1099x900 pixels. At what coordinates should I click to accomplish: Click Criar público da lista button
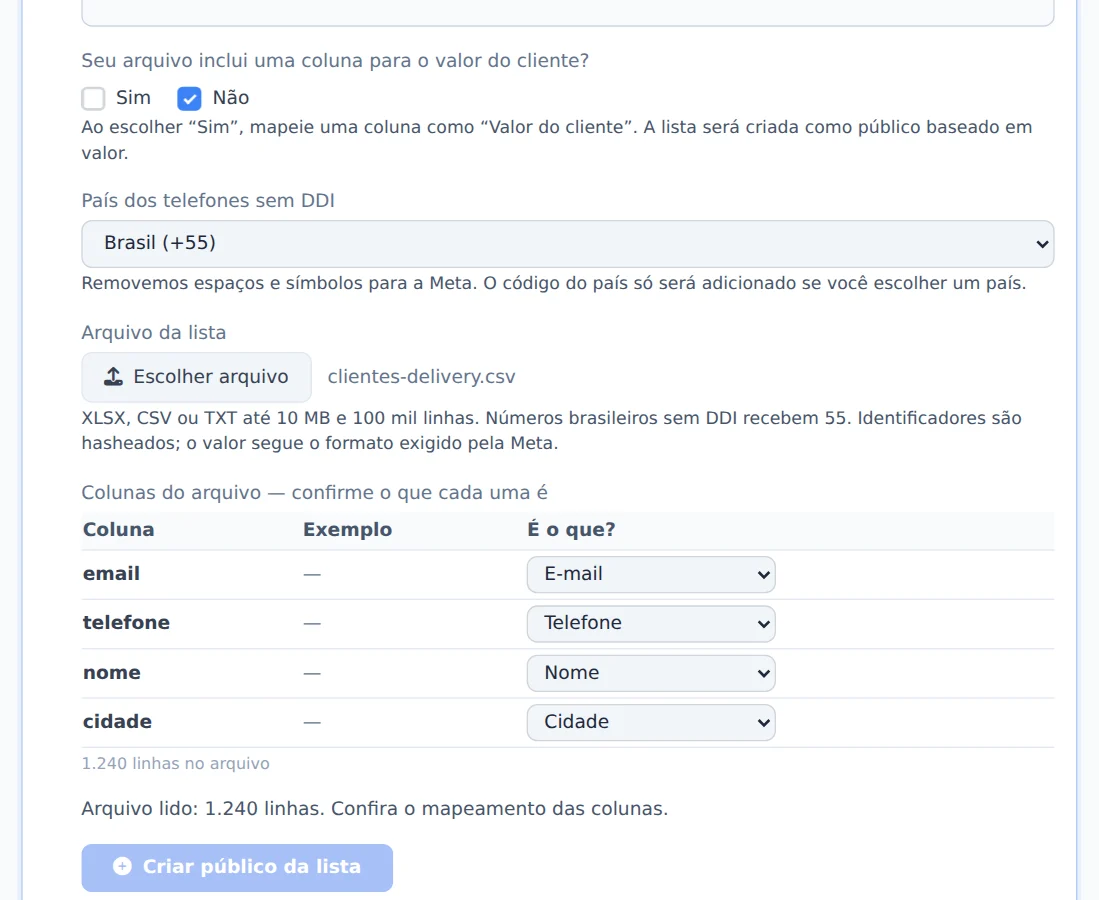pyautogui.click(x=237, y=868)
